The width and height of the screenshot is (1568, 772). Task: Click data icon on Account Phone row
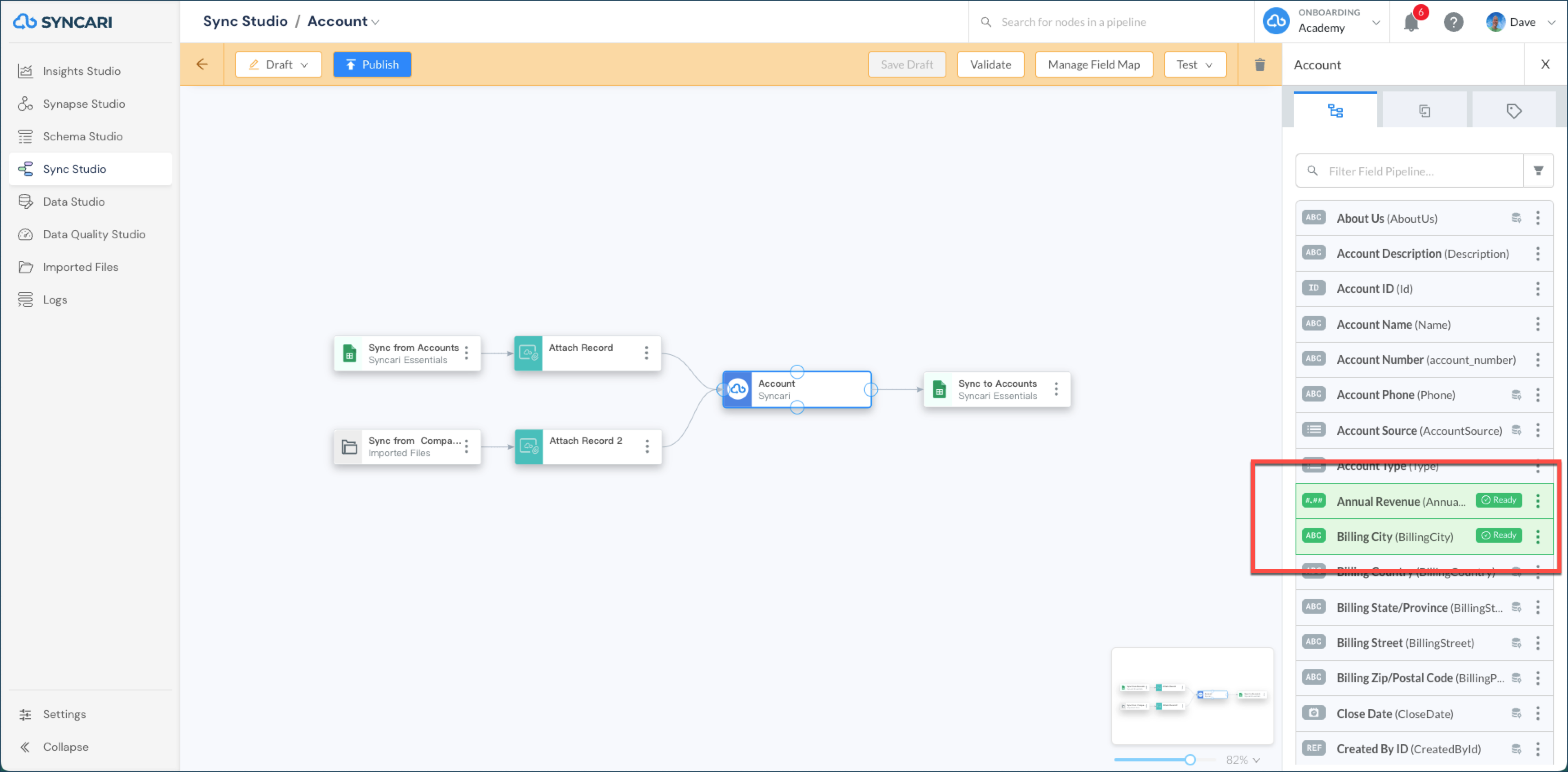click(x=1516, y=395)
